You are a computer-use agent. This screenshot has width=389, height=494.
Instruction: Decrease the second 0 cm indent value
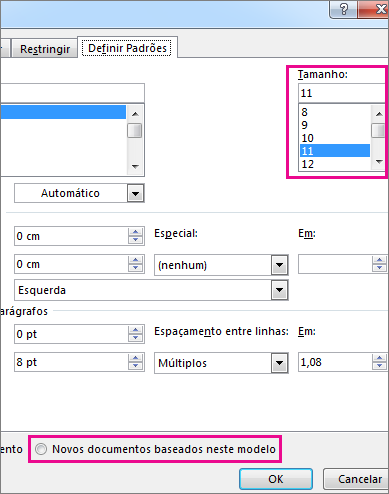tap(135, 268)
